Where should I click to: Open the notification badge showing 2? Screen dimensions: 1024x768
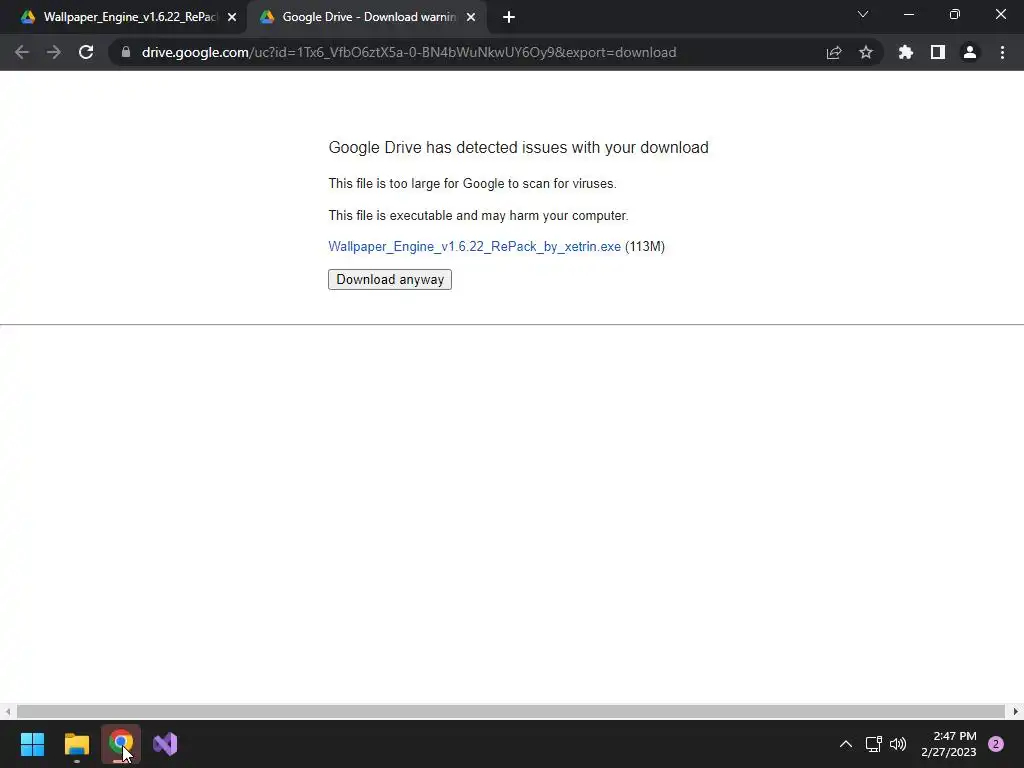point(996,744)
